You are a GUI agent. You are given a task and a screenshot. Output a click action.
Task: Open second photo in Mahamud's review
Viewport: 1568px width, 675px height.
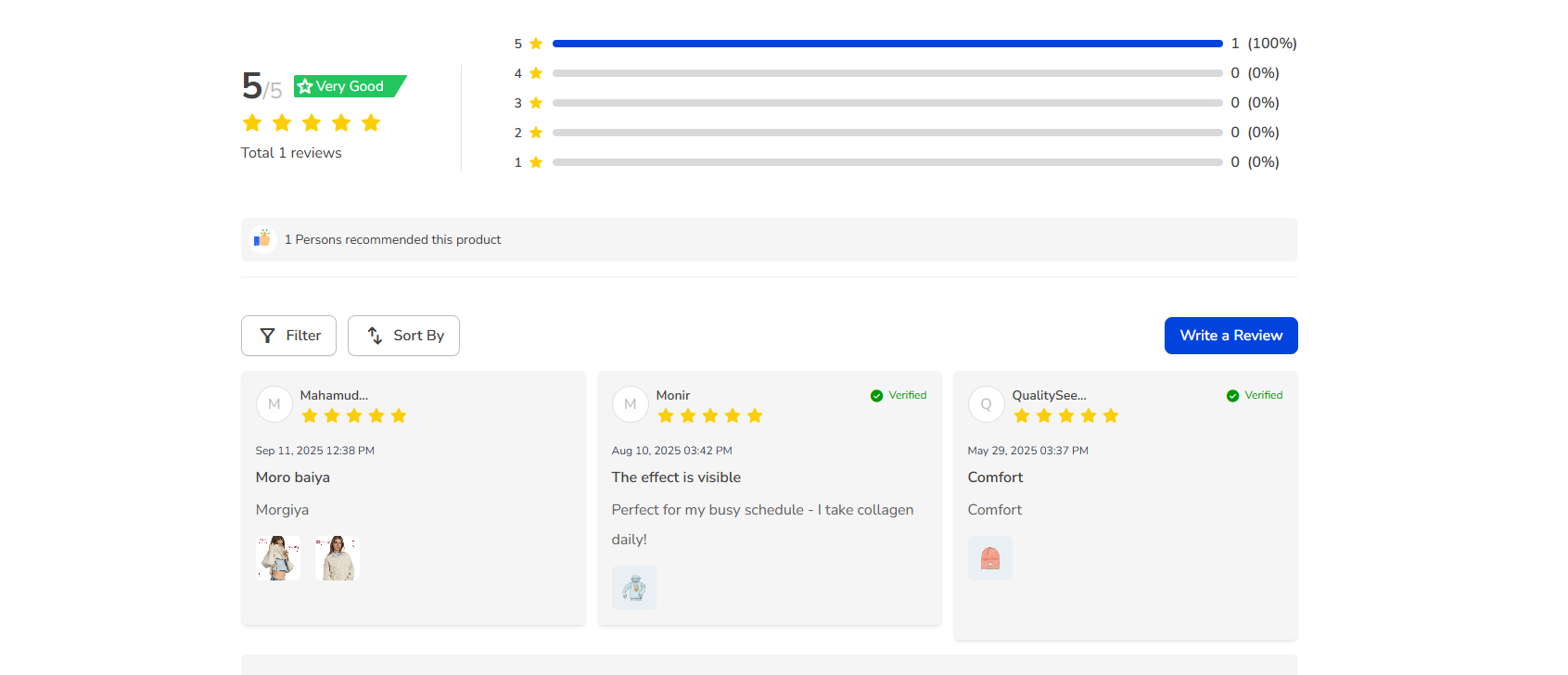[338, 558]
